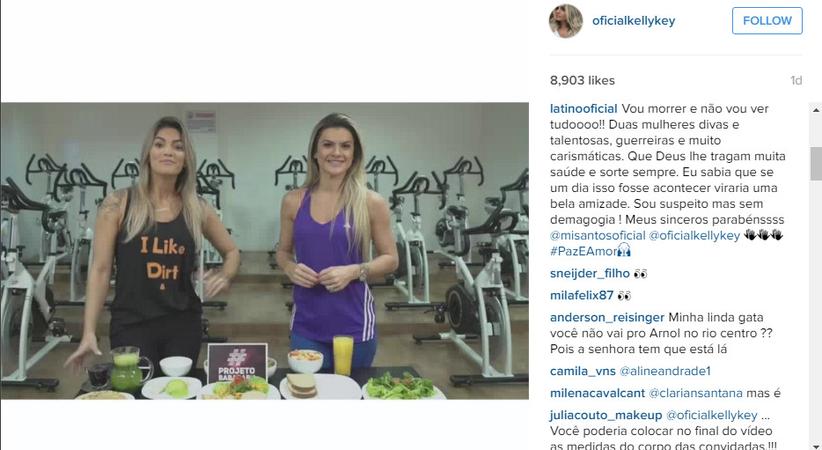822x450 pixels.
Task: Open the @alineandrade1 mention
Action: click(665, 371)
